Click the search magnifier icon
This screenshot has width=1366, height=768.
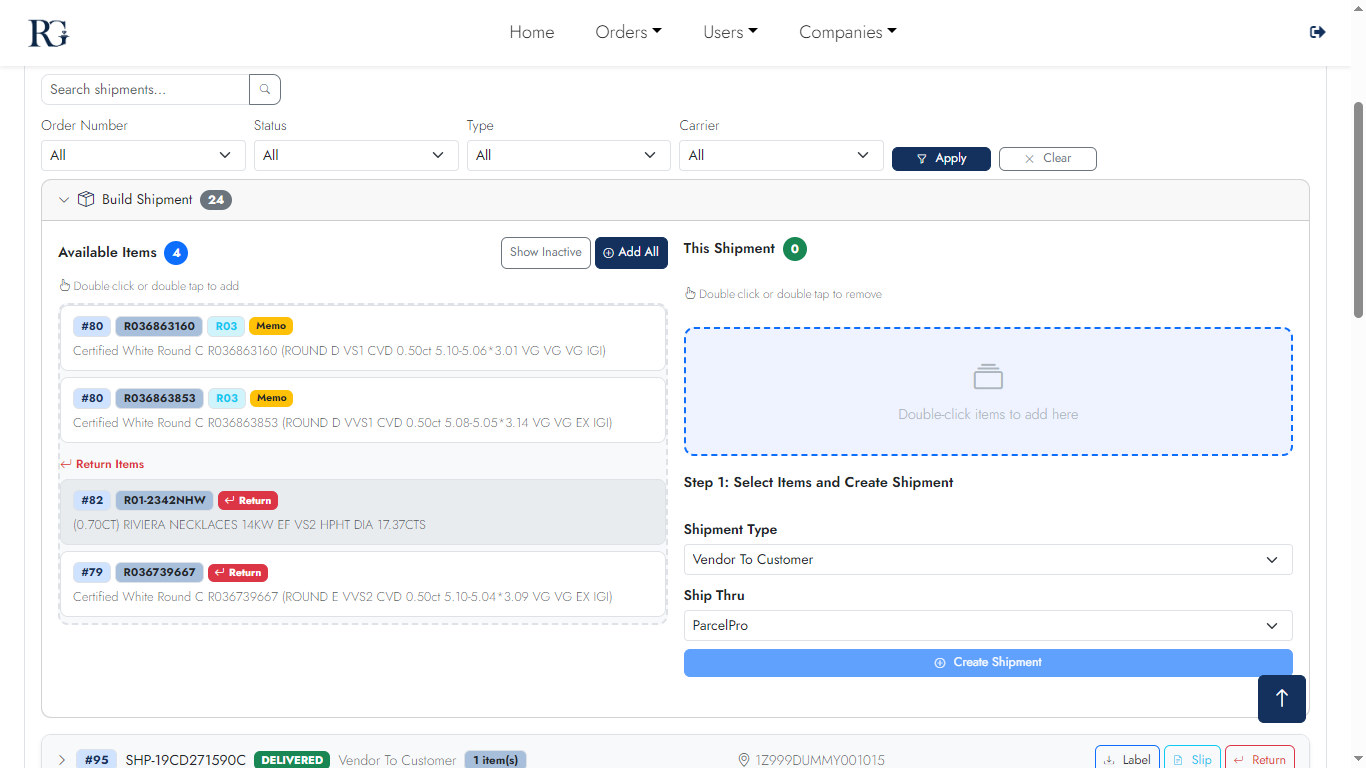(x=264, y=89)
